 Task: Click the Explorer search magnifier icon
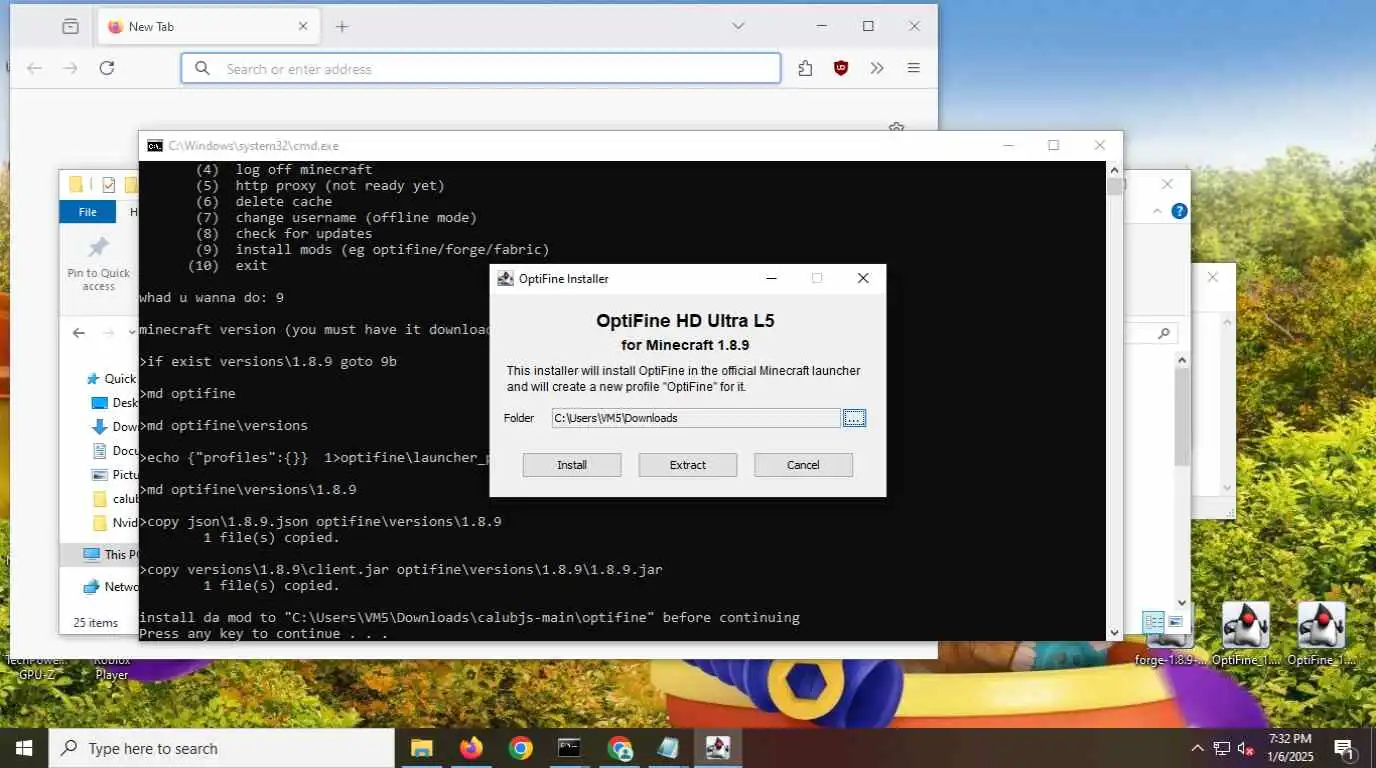coord(1163,334)
